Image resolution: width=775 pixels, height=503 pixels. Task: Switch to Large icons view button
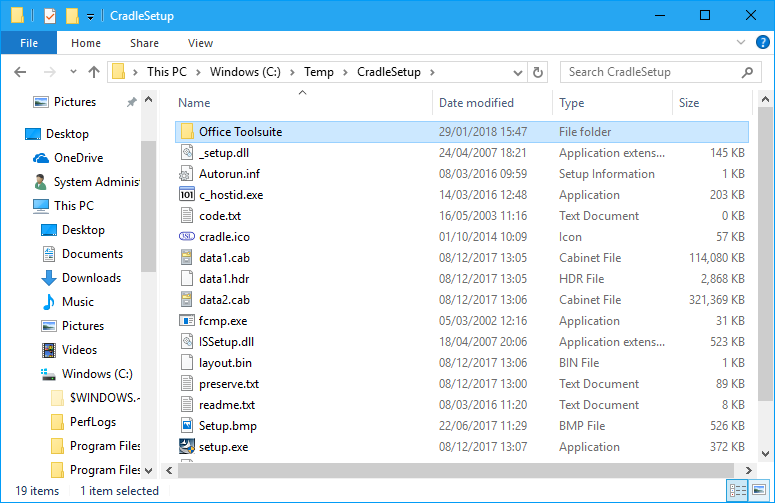pyautogui.click(x=759, y=490)
